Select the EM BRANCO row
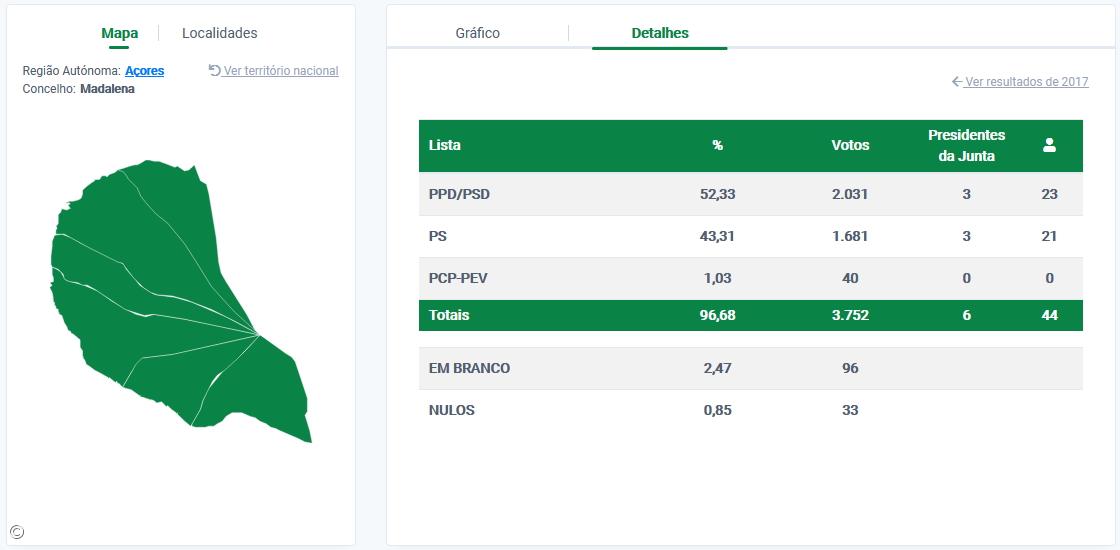The image size is (1120, 550). pos(750,368)
